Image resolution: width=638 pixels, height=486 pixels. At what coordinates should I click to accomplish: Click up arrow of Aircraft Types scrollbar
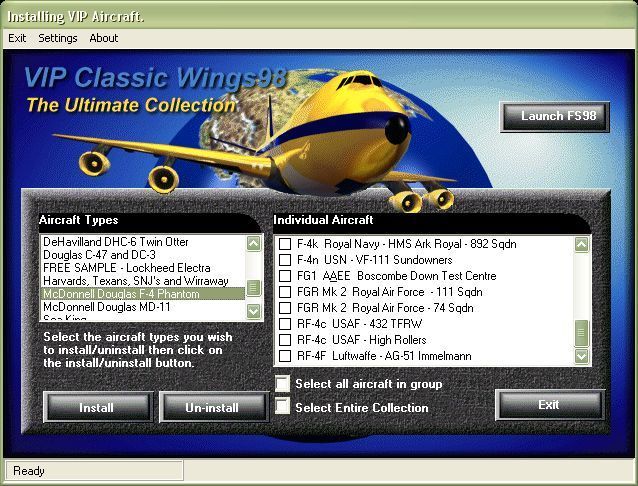[x=253, y=243]
